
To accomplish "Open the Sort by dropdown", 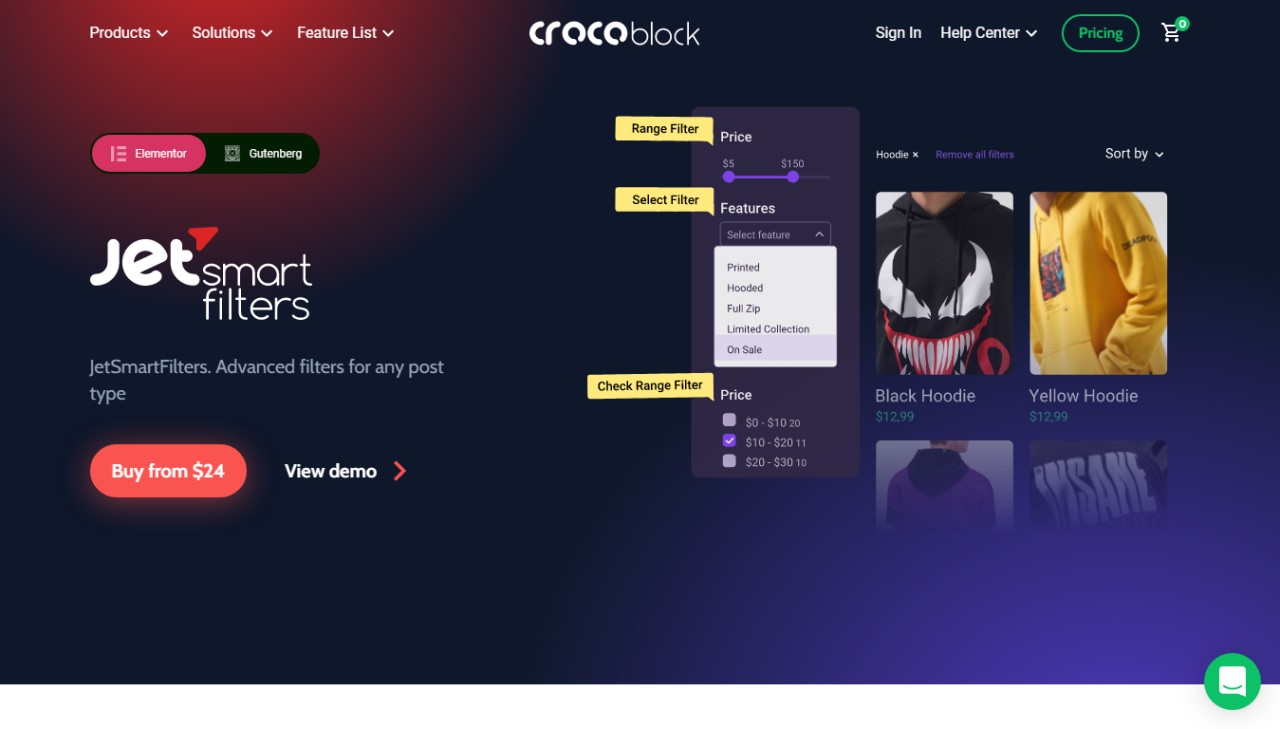I will (1135, 154).
